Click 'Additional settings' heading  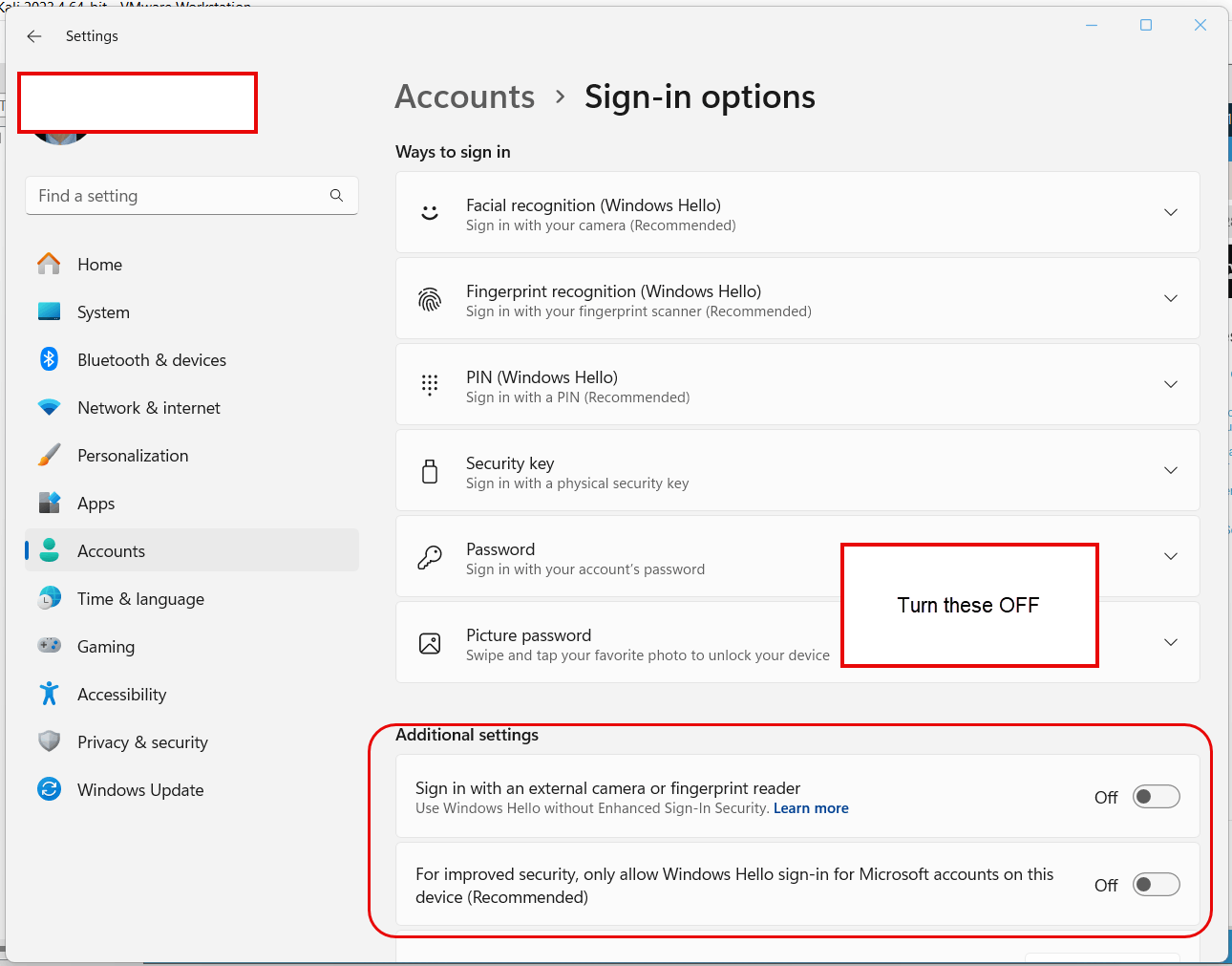[x=467, y=735]
